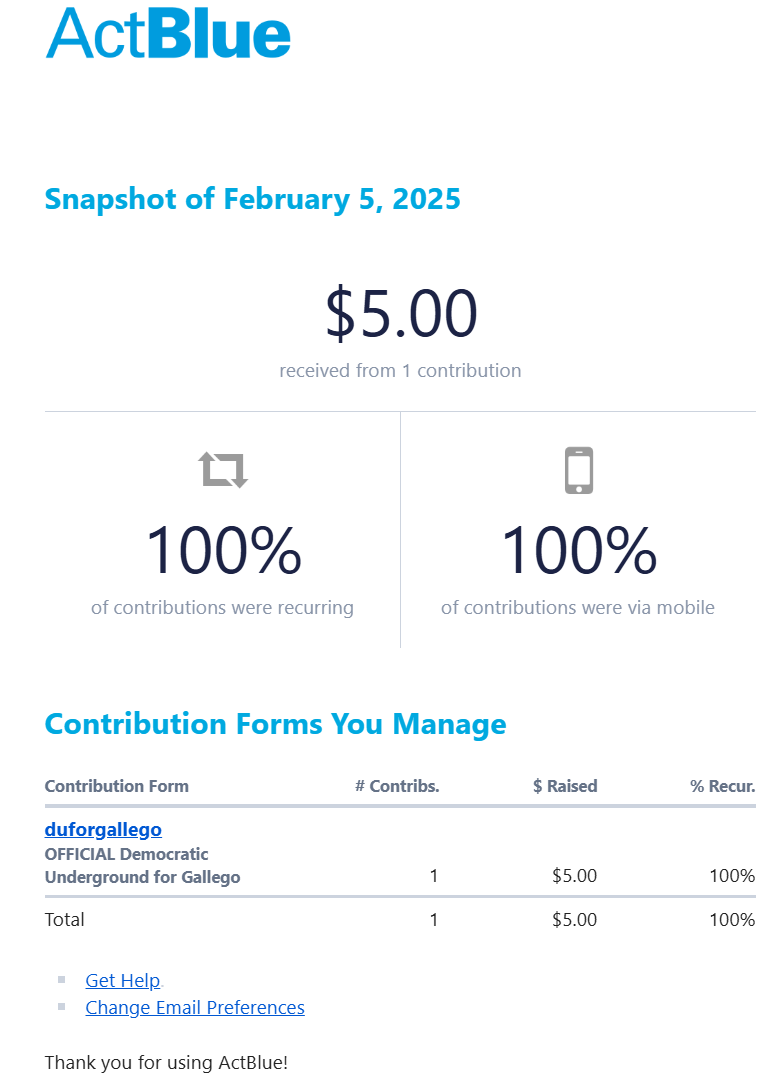770x1078 pixels.
Task: Click 'received from 1 contribution' text
Action: click(x=400, y=370)
